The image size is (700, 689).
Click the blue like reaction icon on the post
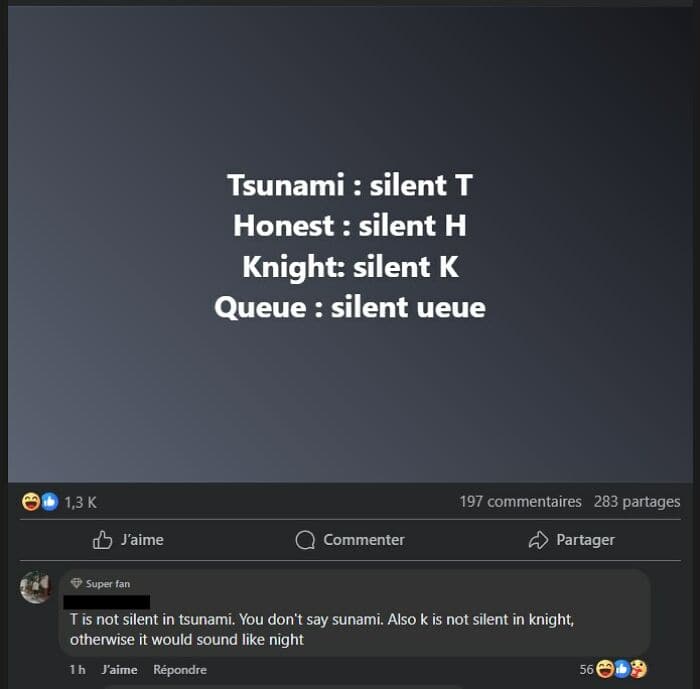click(50, 502)
